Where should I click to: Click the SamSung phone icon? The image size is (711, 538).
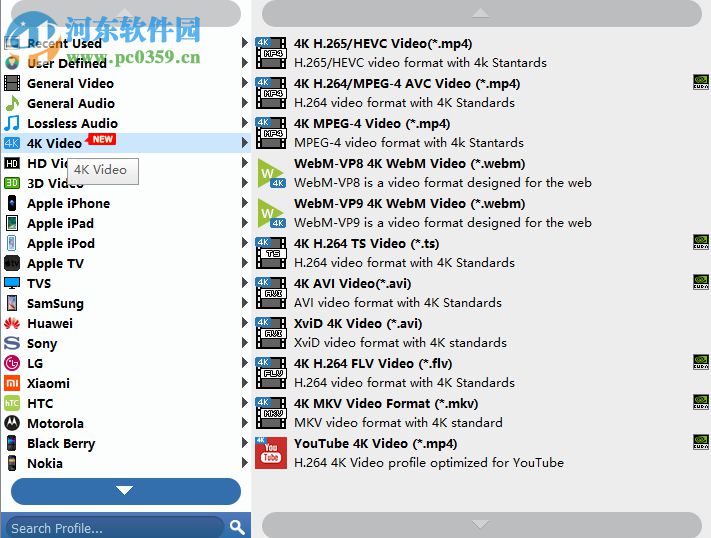pyautogui.click(x=12, y=303)
